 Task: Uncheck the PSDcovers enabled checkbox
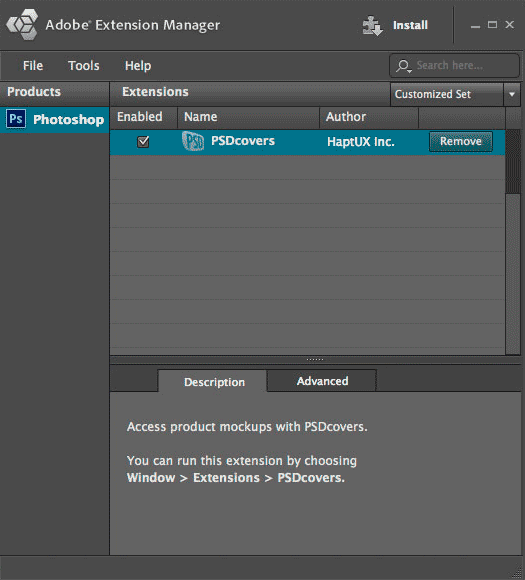coord(143,142)
